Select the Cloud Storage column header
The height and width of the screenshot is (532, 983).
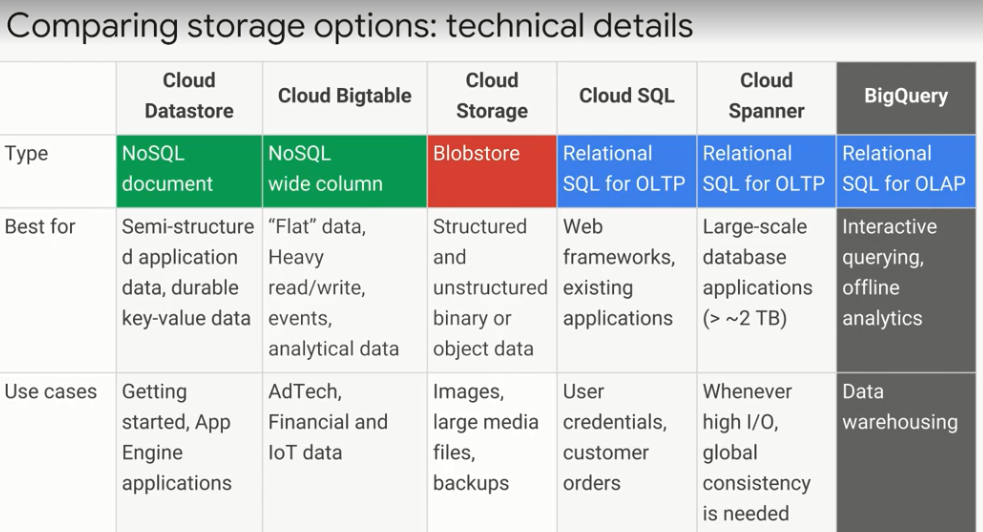[x=492, y=96]
